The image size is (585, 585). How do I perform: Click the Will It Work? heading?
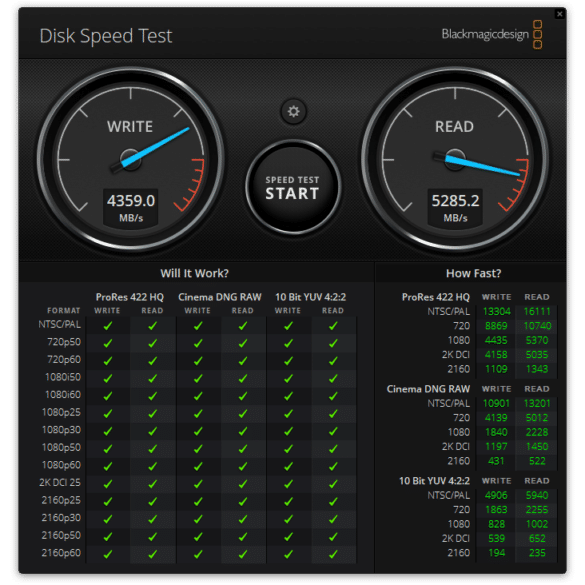(194, 273)
